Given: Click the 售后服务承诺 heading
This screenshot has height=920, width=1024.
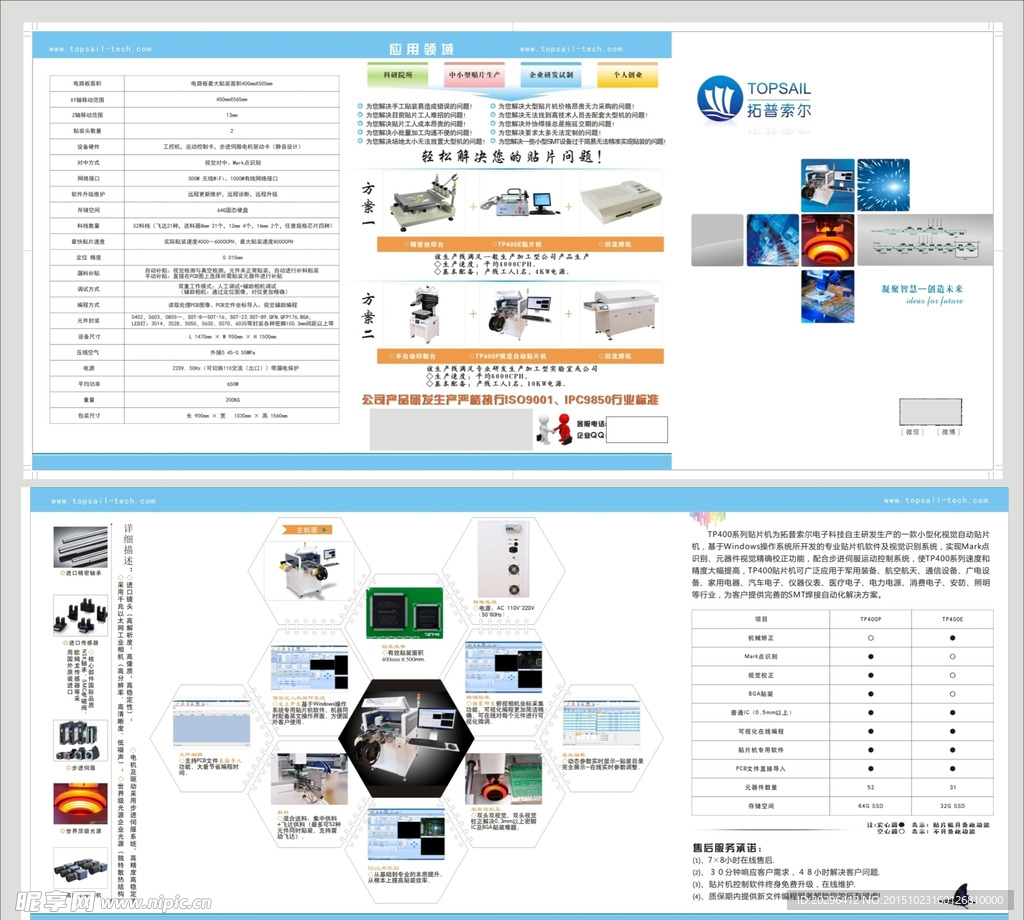Looking at the screenshot, I should point(728,848).
